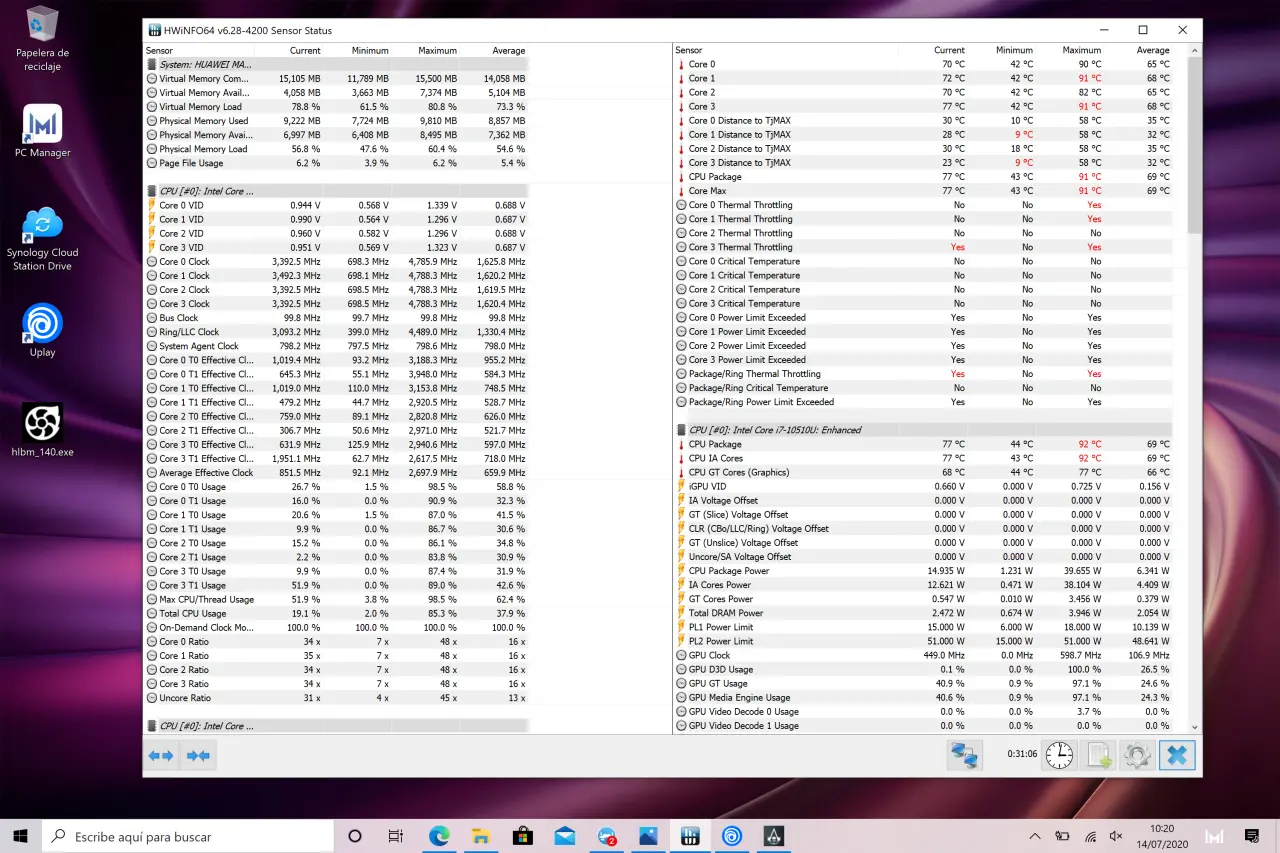The image size is (1280, 853).
Task: Click the expand columns arrows button
Action: [x=161, y=756]
